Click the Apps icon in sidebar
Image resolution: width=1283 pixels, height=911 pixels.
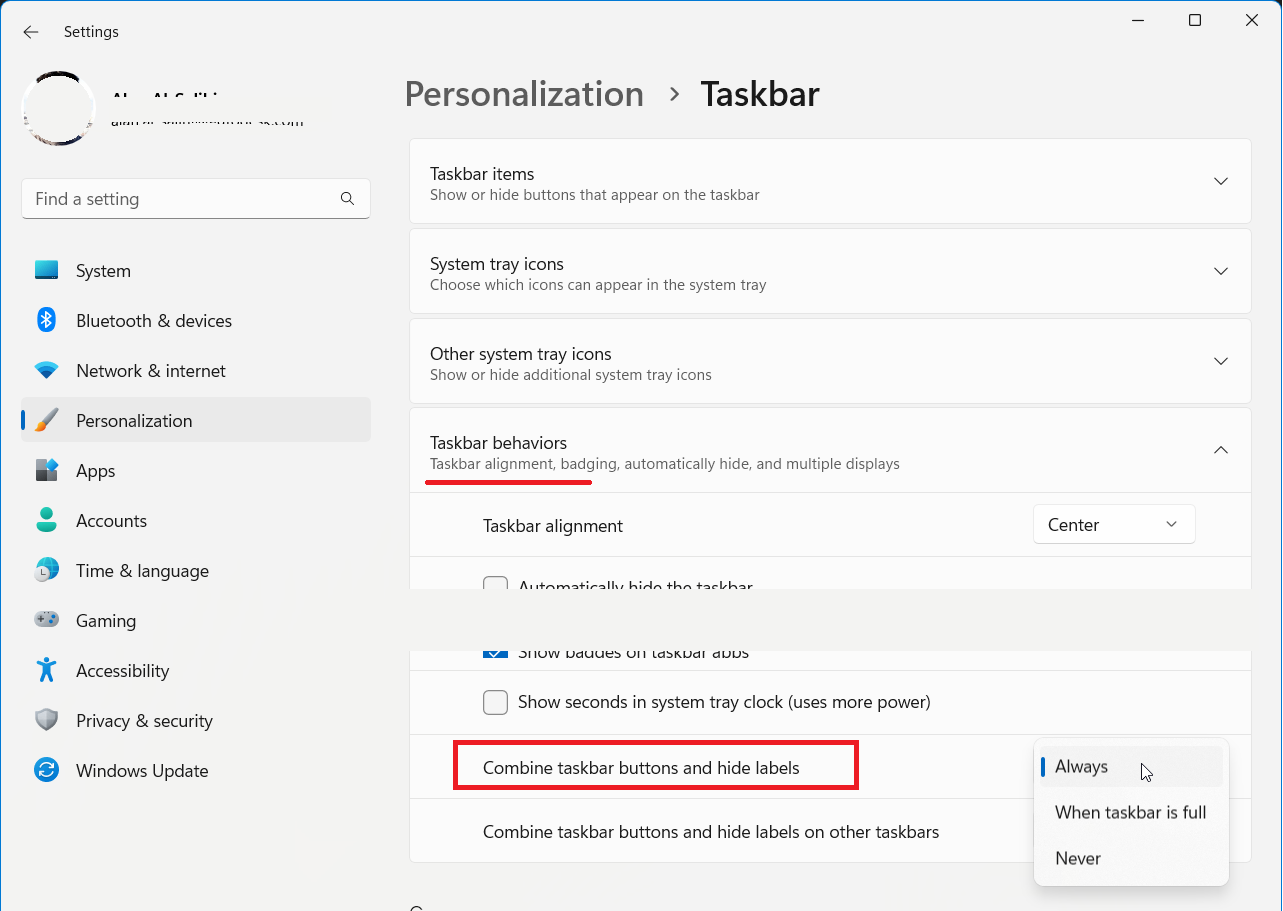47,471
